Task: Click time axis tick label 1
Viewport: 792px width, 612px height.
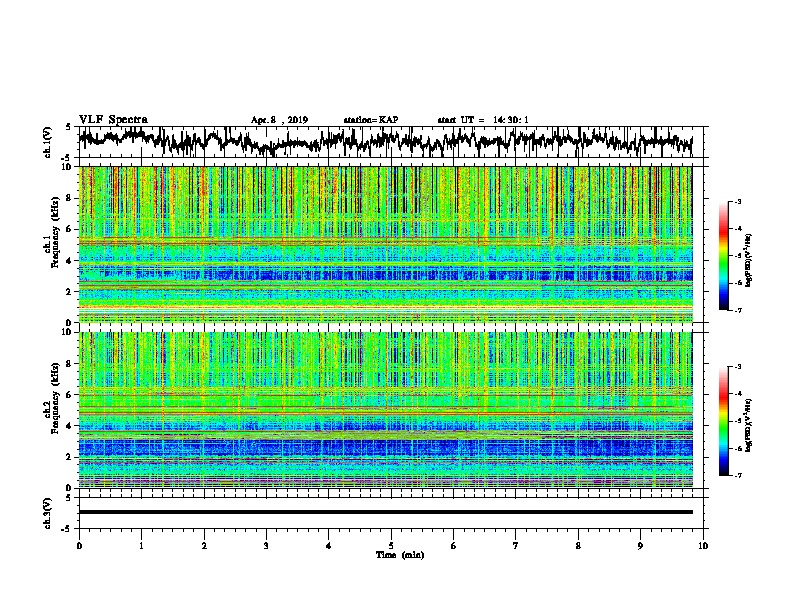Action: [141, 546]
